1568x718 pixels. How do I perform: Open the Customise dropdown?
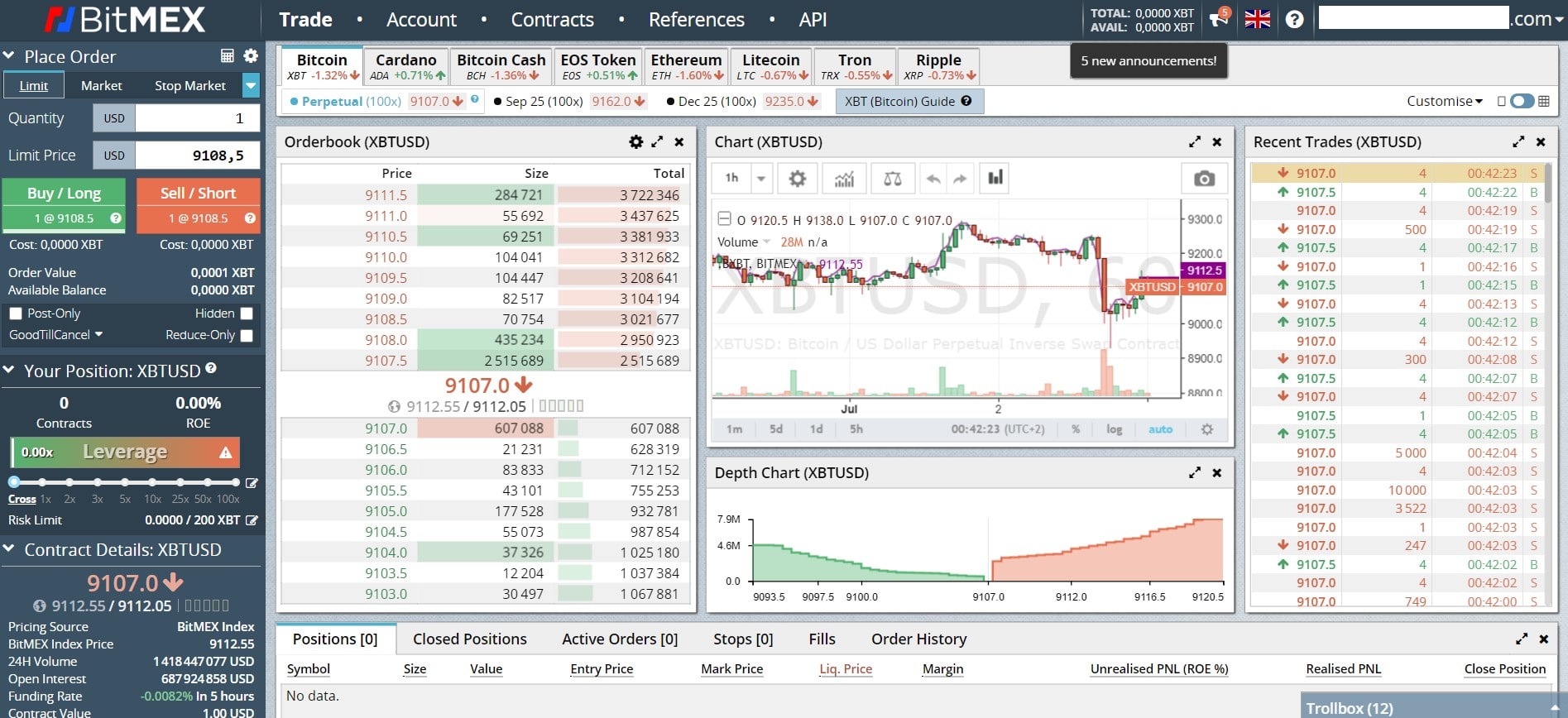(1445, 101)
